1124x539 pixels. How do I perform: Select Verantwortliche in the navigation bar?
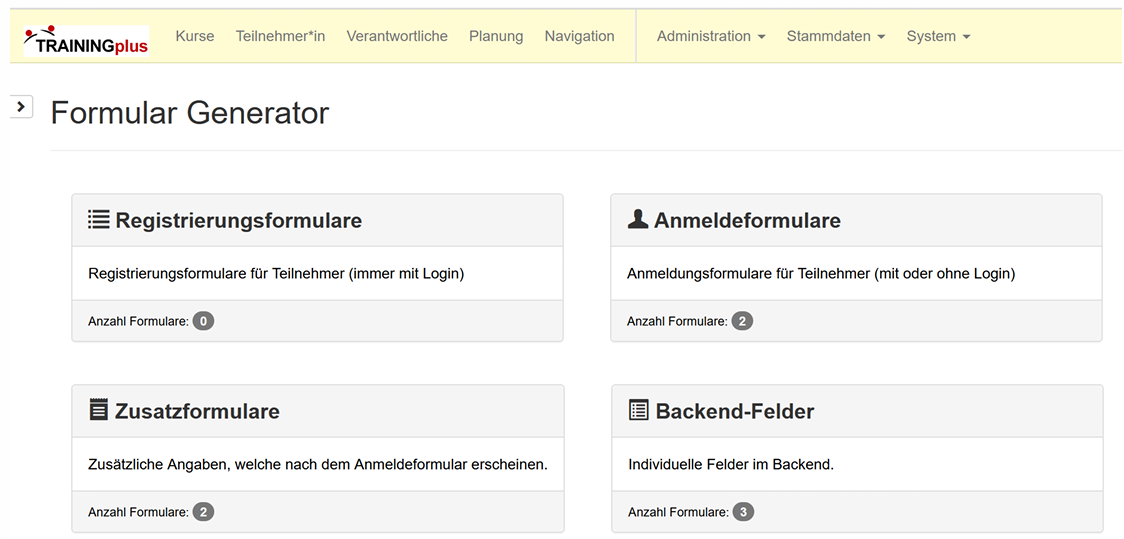pyautogui.click(x=397, y=36)
